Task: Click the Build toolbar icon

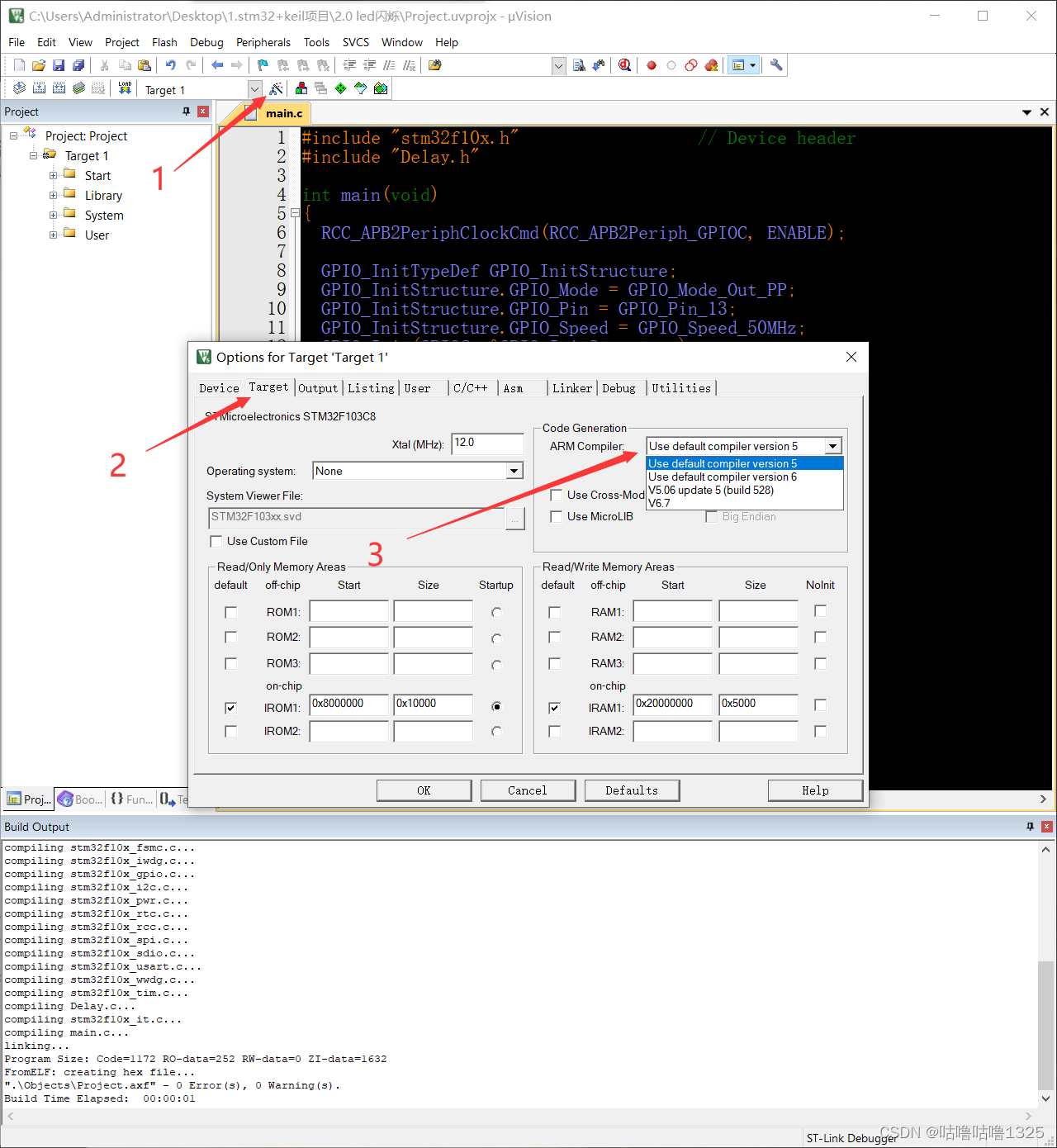Action: (x=40, y=88)
